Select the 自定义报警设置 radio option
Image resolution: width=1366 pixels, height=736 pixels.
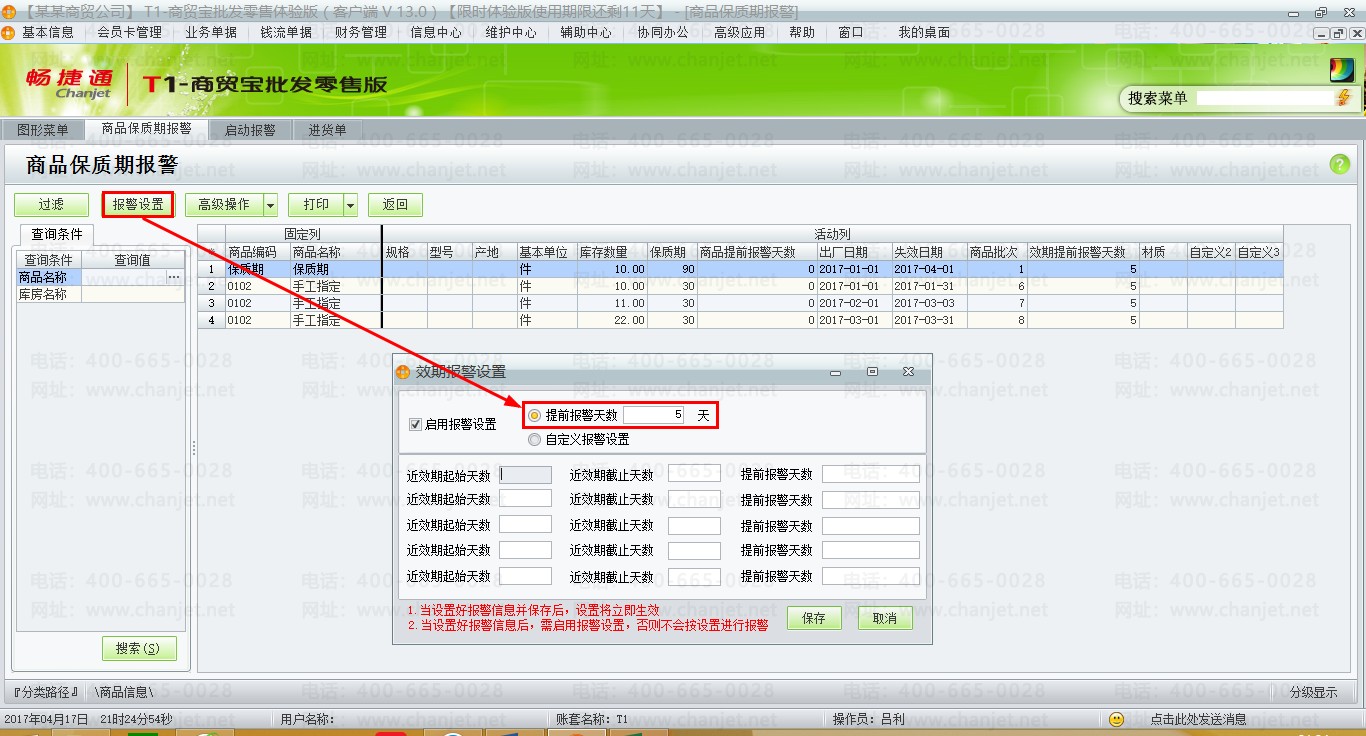(535, 439)
